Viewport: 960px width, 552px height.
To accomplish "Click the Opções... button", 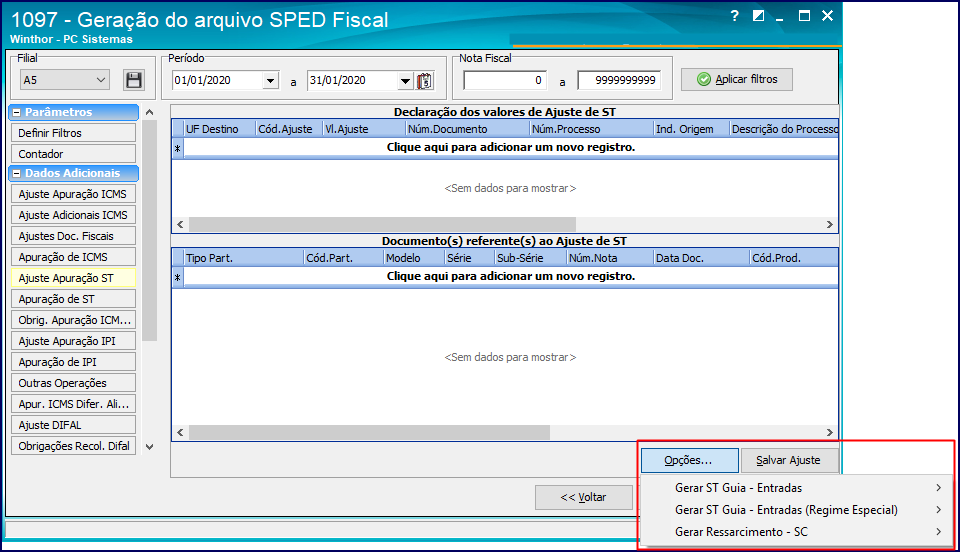I will [x=690, y=460].
